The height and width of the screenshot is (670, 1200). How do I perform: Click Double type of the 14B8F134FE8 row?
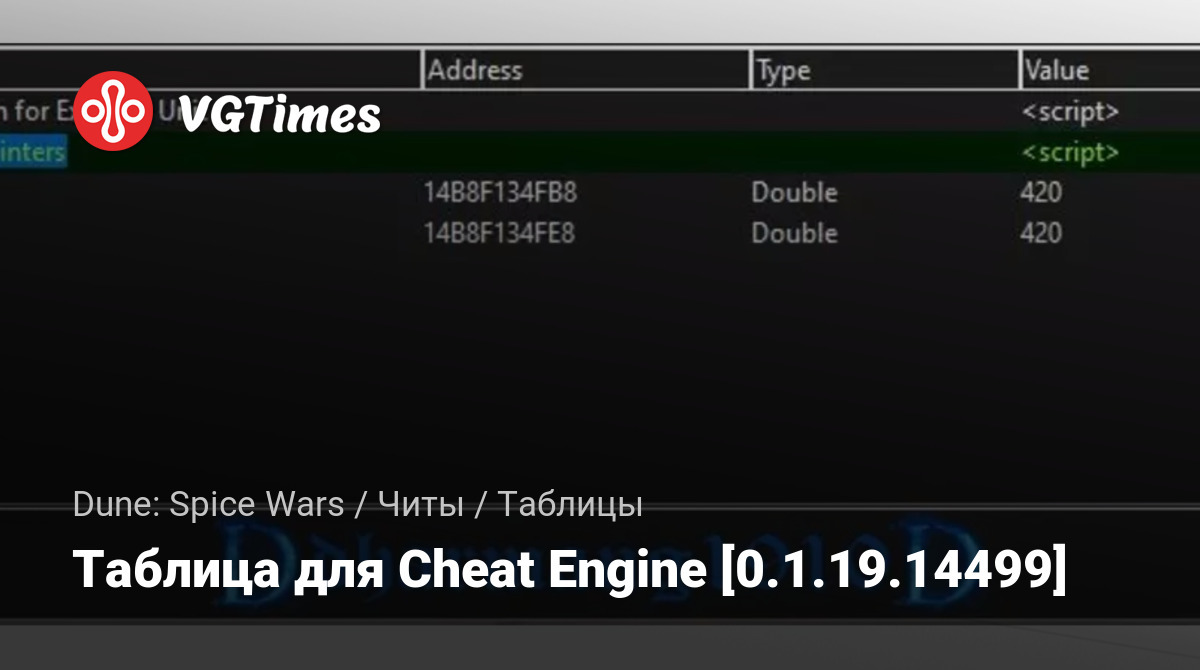click(794, 233)
